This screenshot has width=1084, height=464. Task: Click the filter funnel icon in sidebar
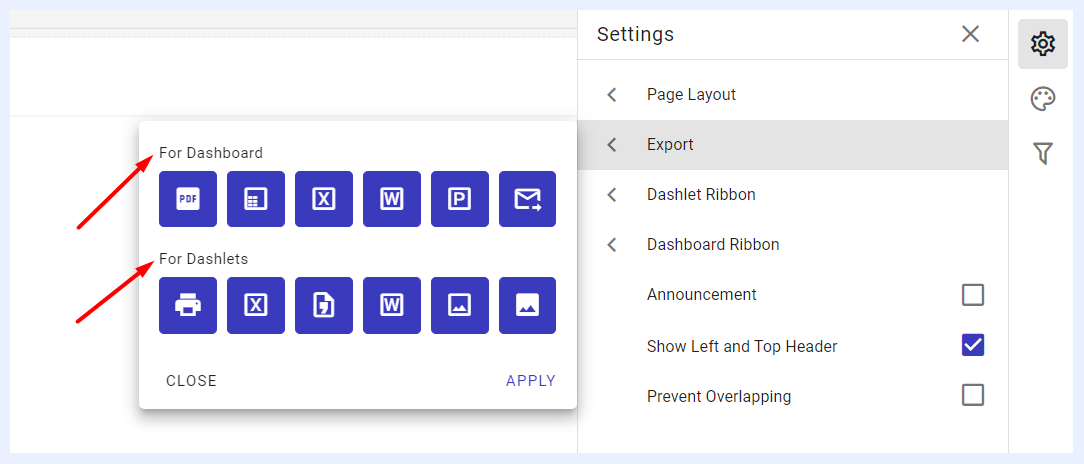pyautogui.click(x=1043, y=153)
